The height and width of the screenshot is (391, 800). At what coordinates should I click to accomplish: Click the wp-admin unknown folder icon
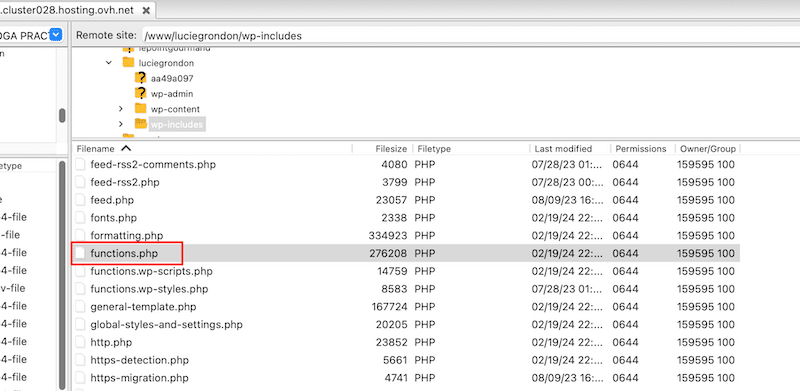[141, 93]
